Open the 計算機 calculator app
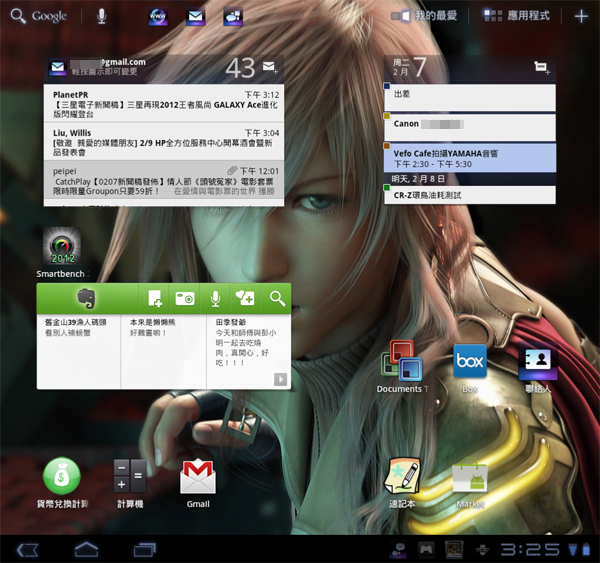 130,483
